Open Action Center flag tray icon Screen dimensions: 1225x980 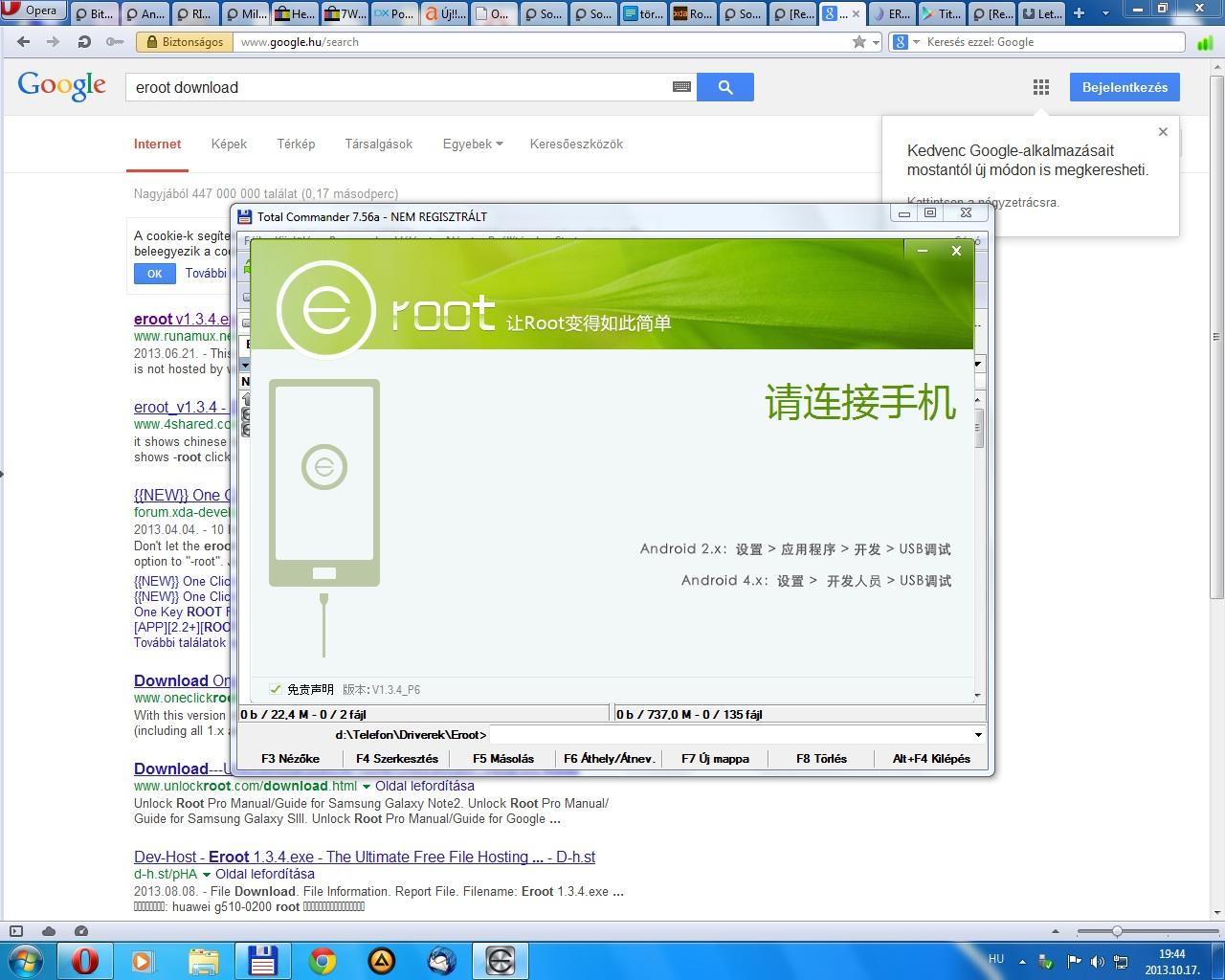(x=1074, y=961)
